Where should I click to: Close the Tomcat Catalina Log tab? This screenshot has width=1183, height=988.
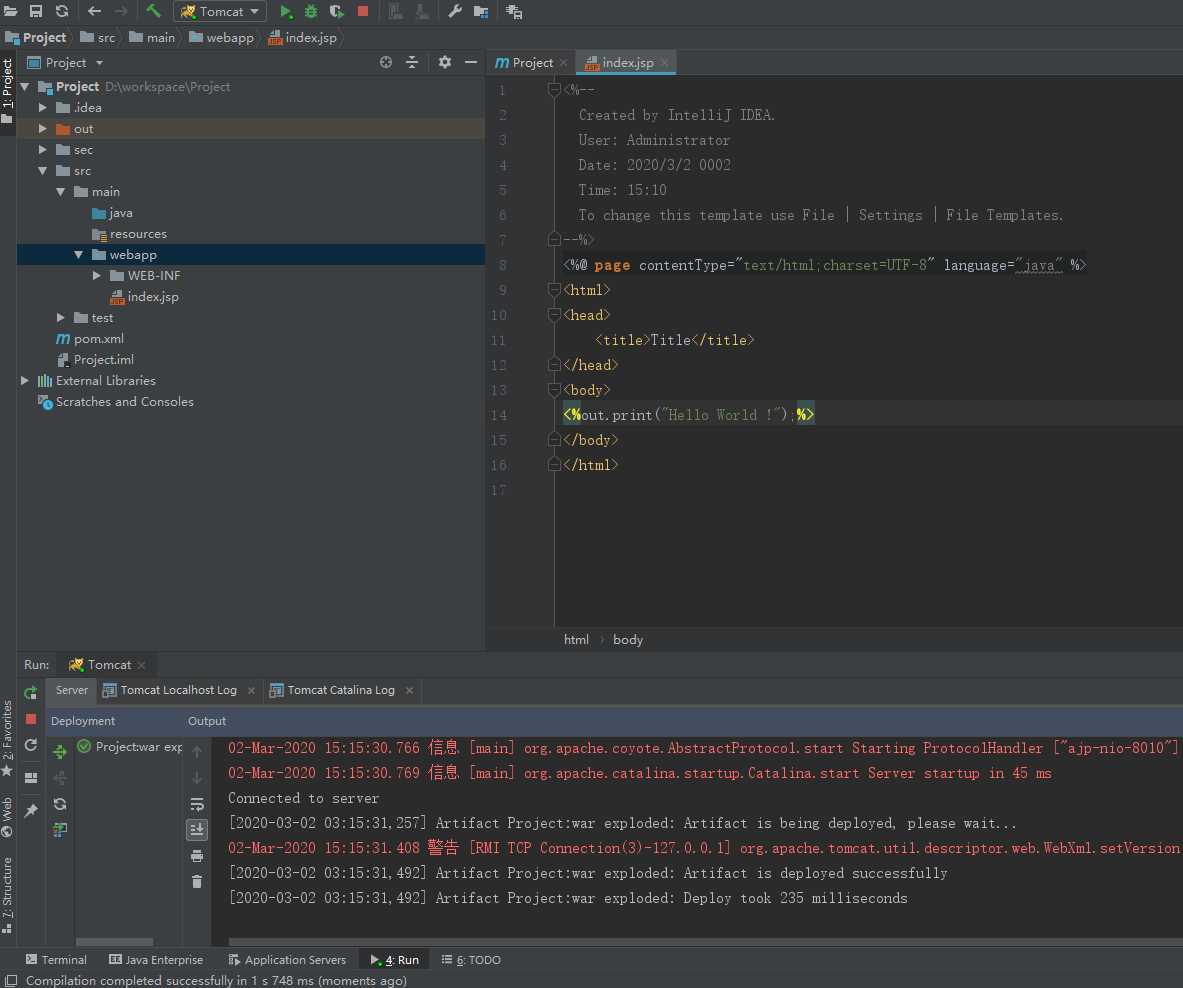pos(409,690)
